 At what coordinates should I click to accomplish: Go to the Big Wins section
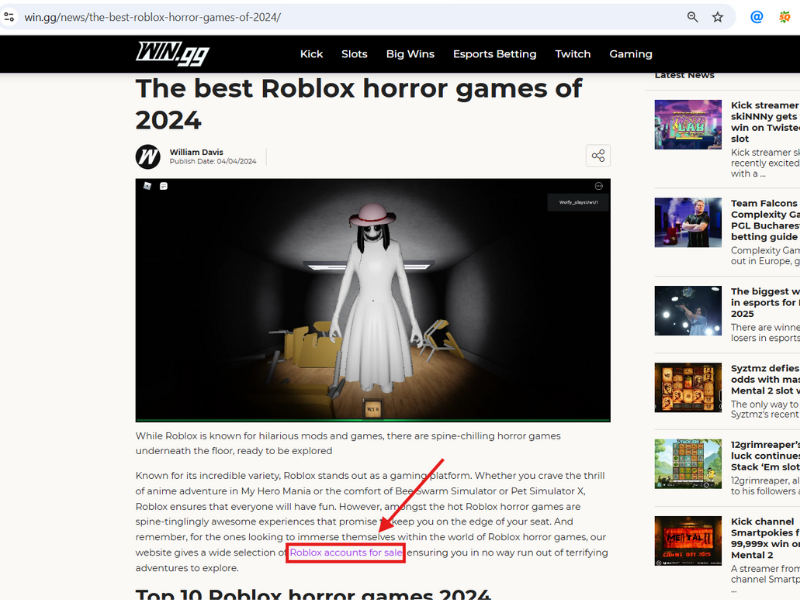(x=410, y=54)
